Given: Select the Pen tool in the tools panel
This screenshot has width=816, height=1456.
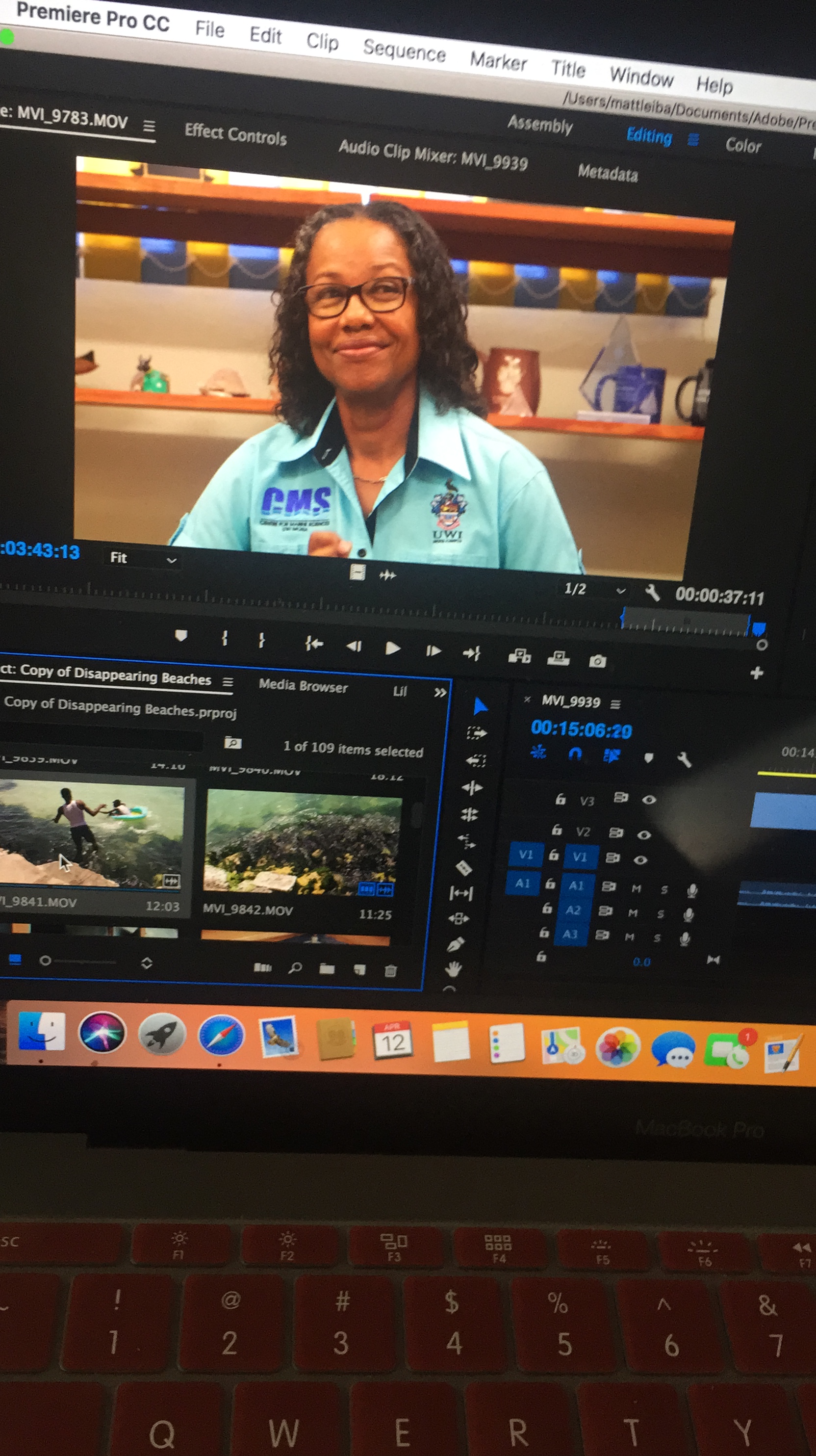Looking at the screenshot, I should (x=456, y=944).
